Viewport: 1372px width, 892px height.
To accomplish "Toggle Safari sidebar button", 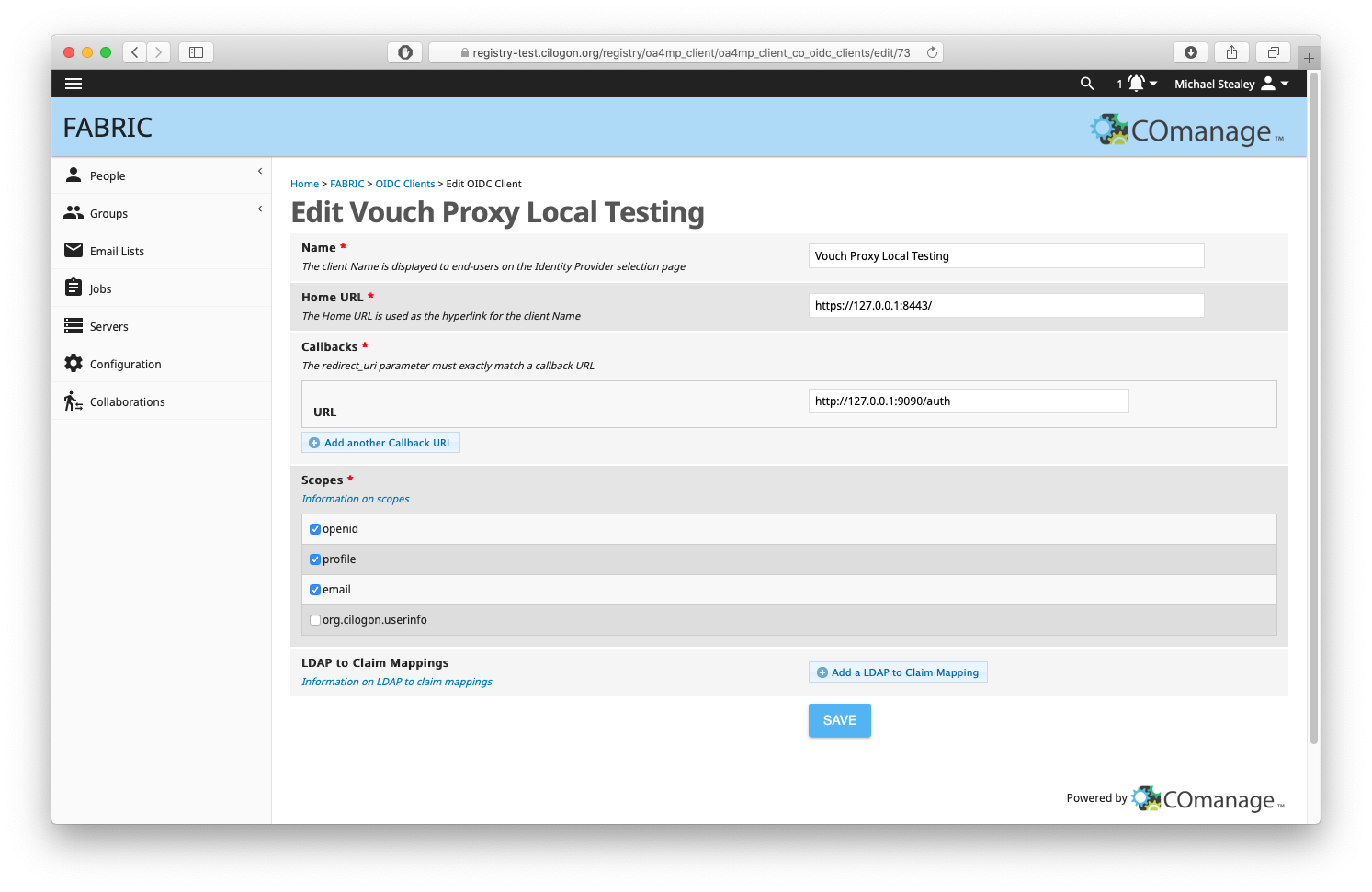I will coord(196,52).
